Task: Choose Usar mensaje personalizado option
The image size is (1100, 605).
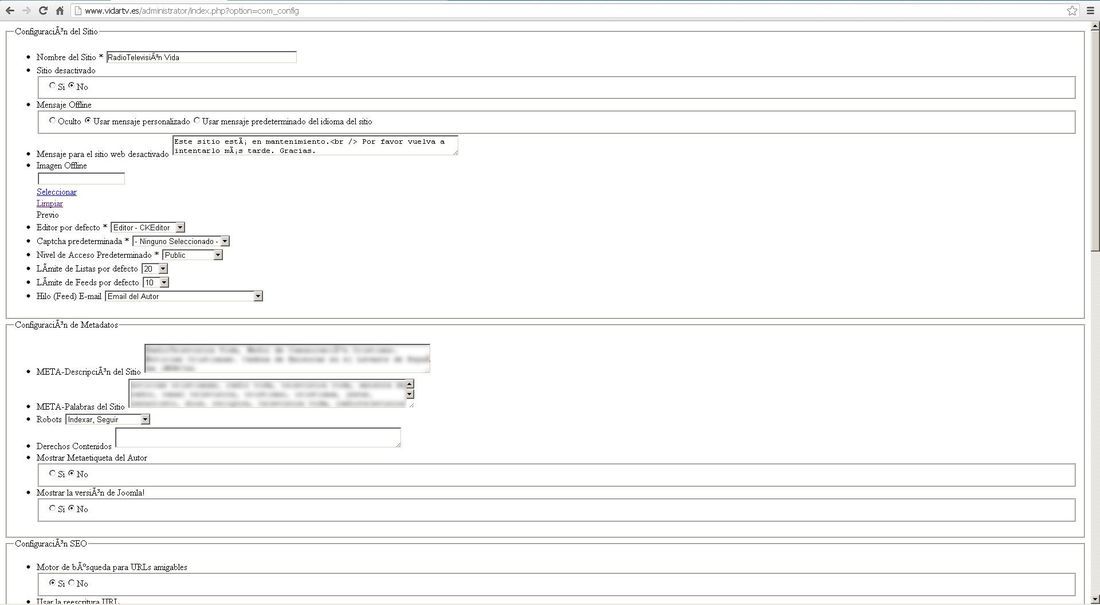Action: (88, 121)
